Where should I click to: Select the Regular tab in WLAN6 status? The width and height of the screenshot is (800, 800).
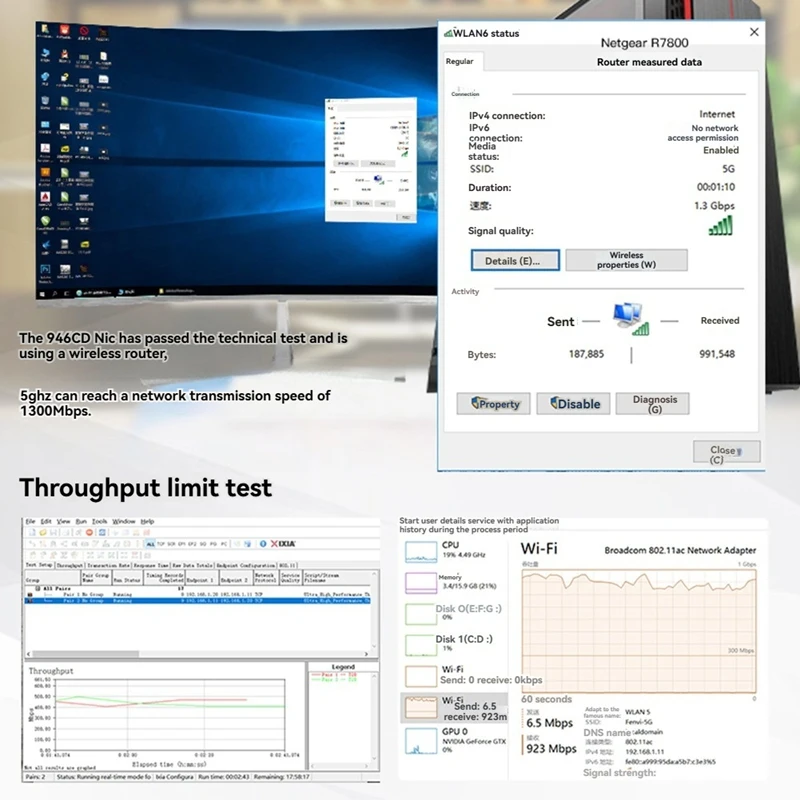tap(462, 62)
